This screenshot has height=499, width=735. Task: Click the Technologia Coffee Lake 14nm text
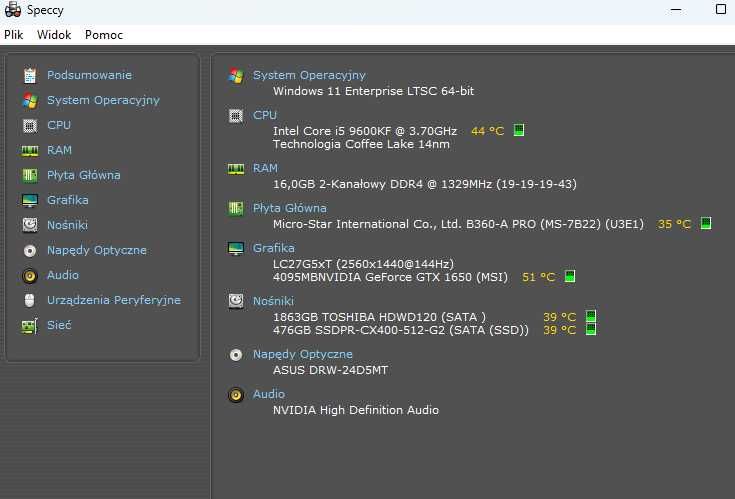(x=361, y=144)
